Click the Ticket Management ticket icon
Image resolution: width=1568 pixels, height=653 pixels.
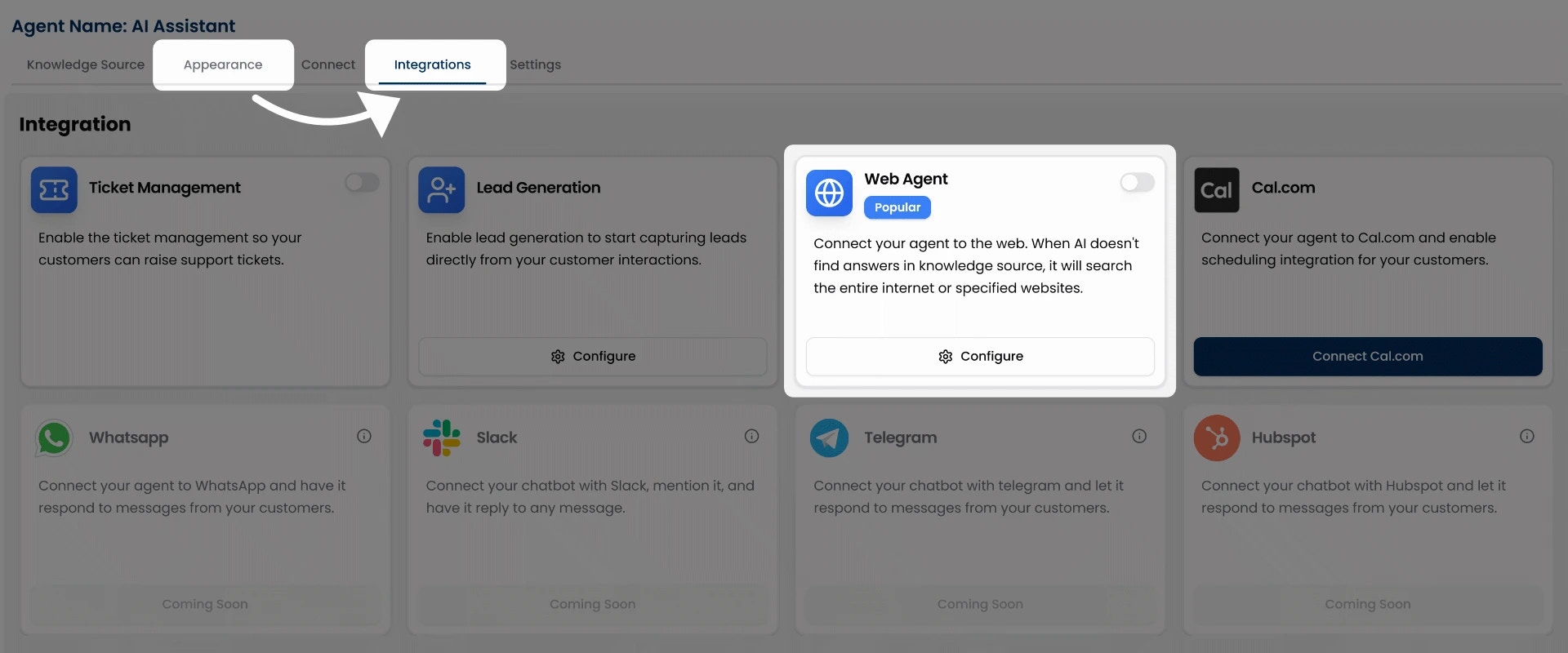point(54,190)
